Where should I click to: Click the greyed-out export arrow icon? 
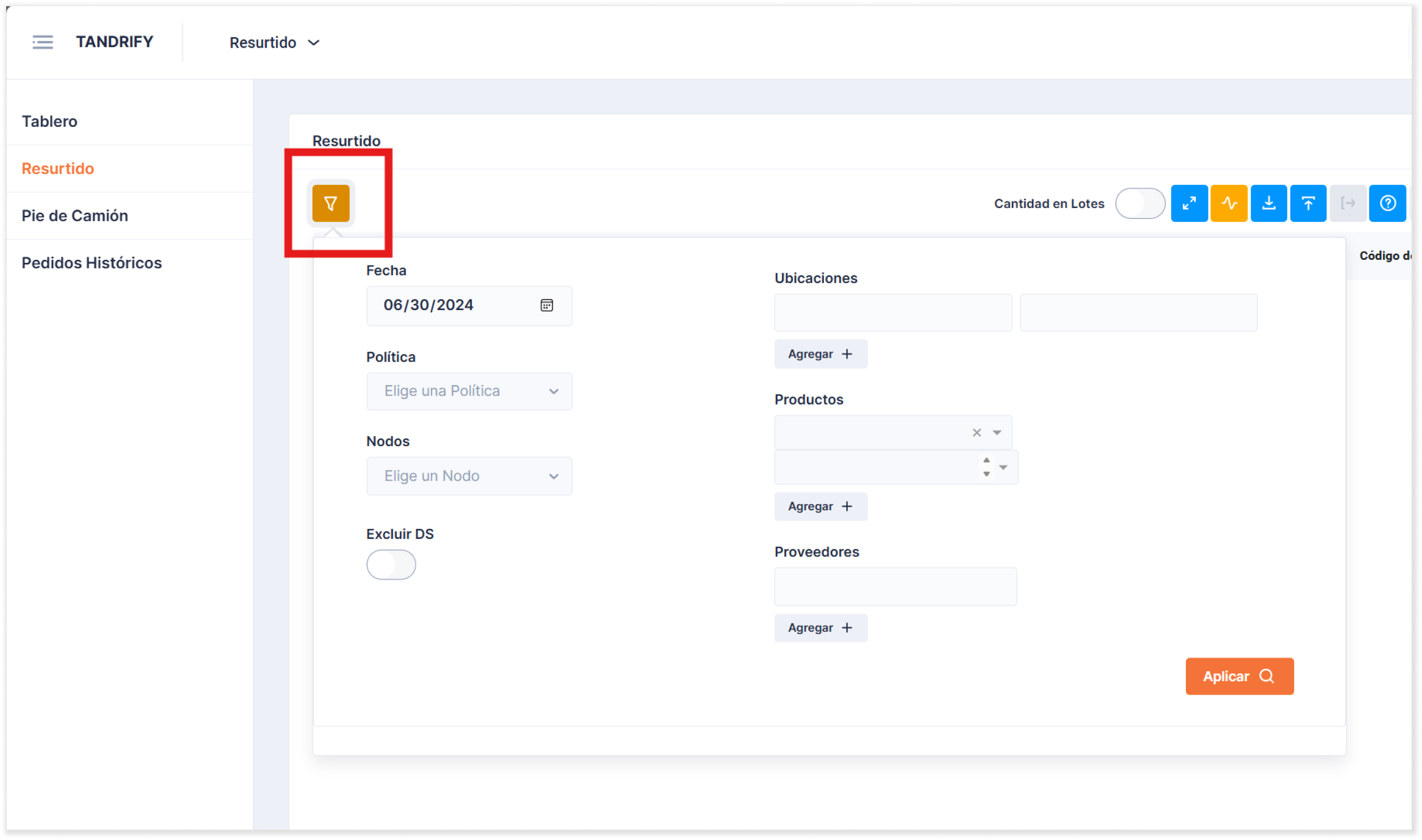(x=1347, y=203)
